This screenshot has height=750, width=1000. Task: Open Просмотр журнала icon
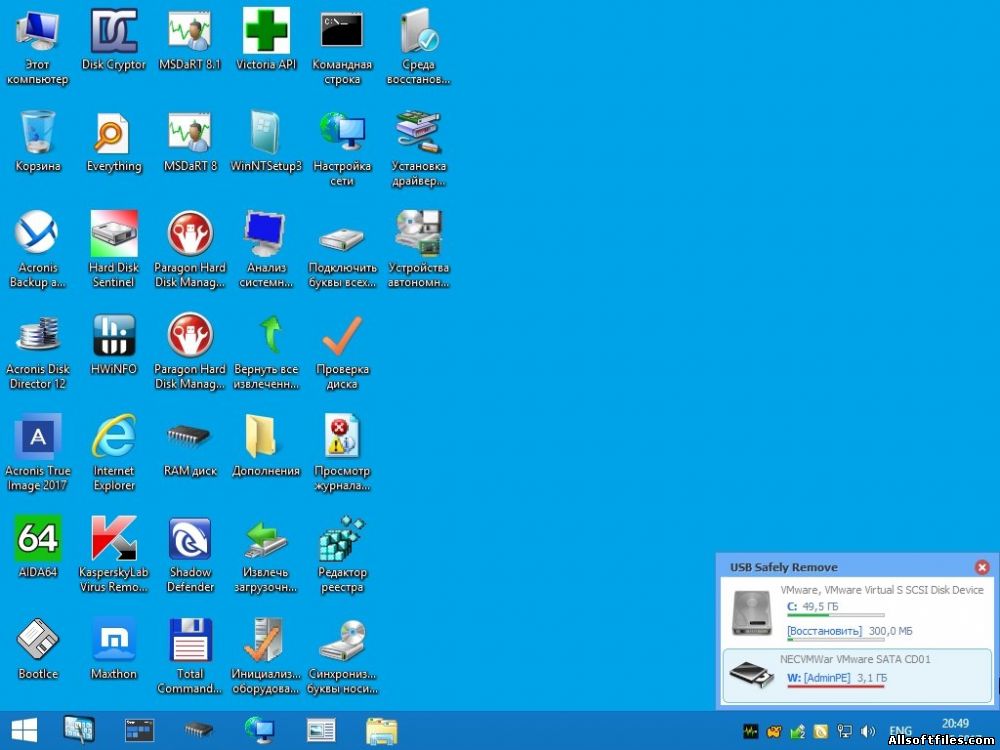point(342,452)
